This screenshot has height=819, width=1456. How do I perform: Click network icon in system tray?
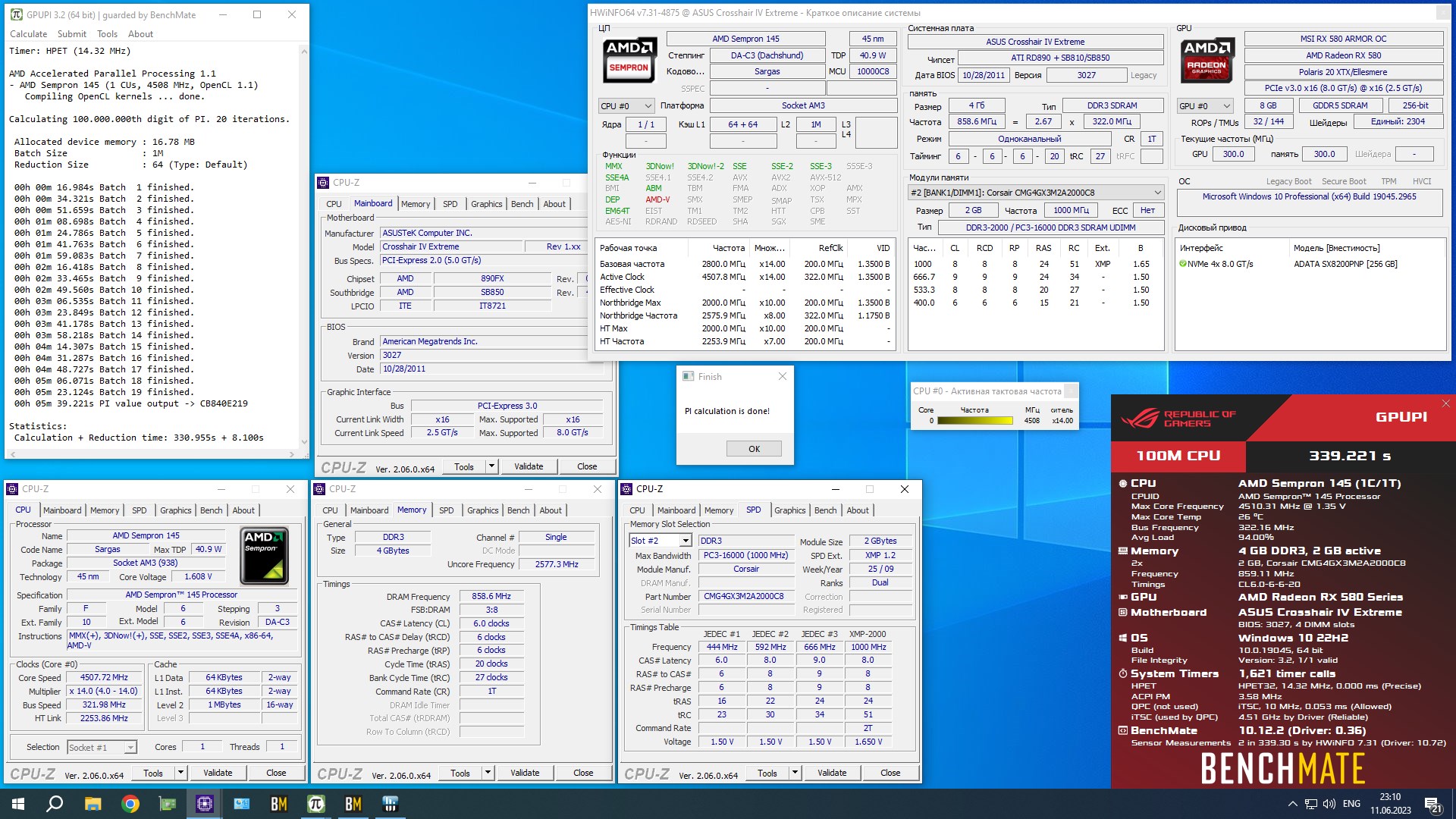(x=1311, y=804)
